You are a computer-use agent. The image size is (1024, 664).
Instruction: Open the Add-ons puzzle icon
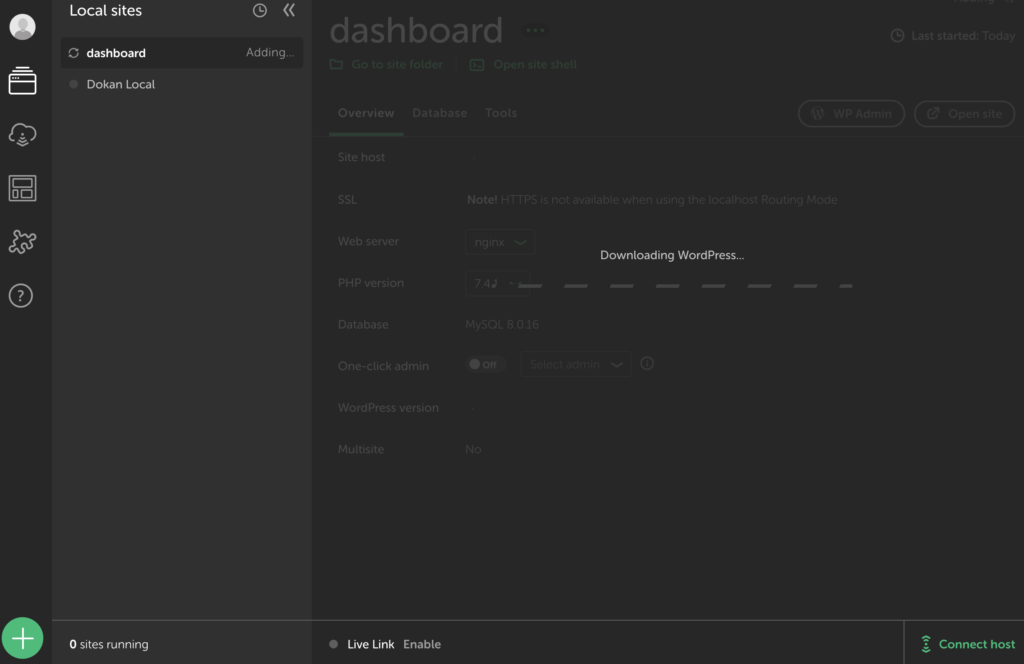click(x=22, y=242)
